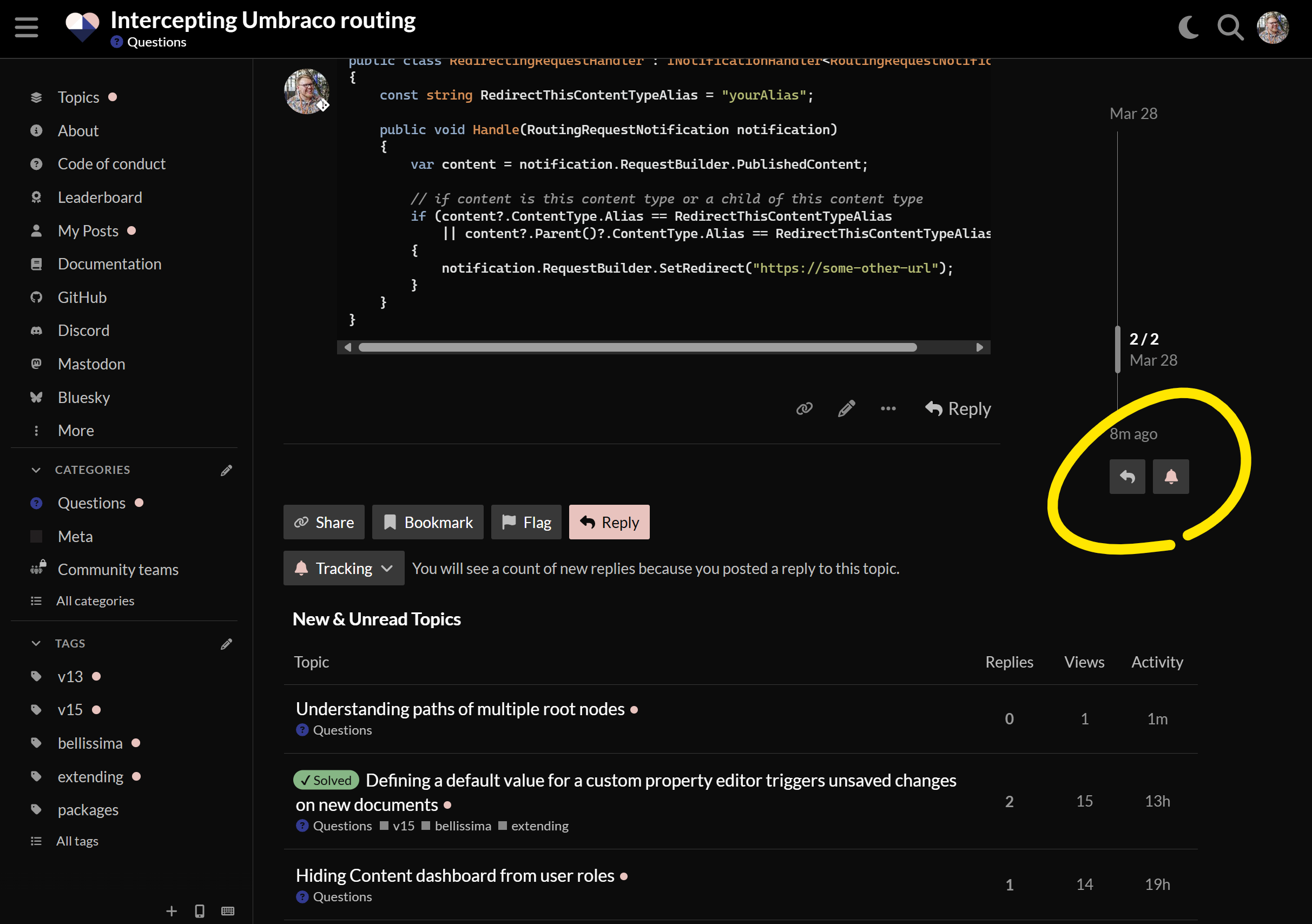This screenshot has width=1312, height=924.
Task: Open extending tag in sidebar
Action: 90,776
